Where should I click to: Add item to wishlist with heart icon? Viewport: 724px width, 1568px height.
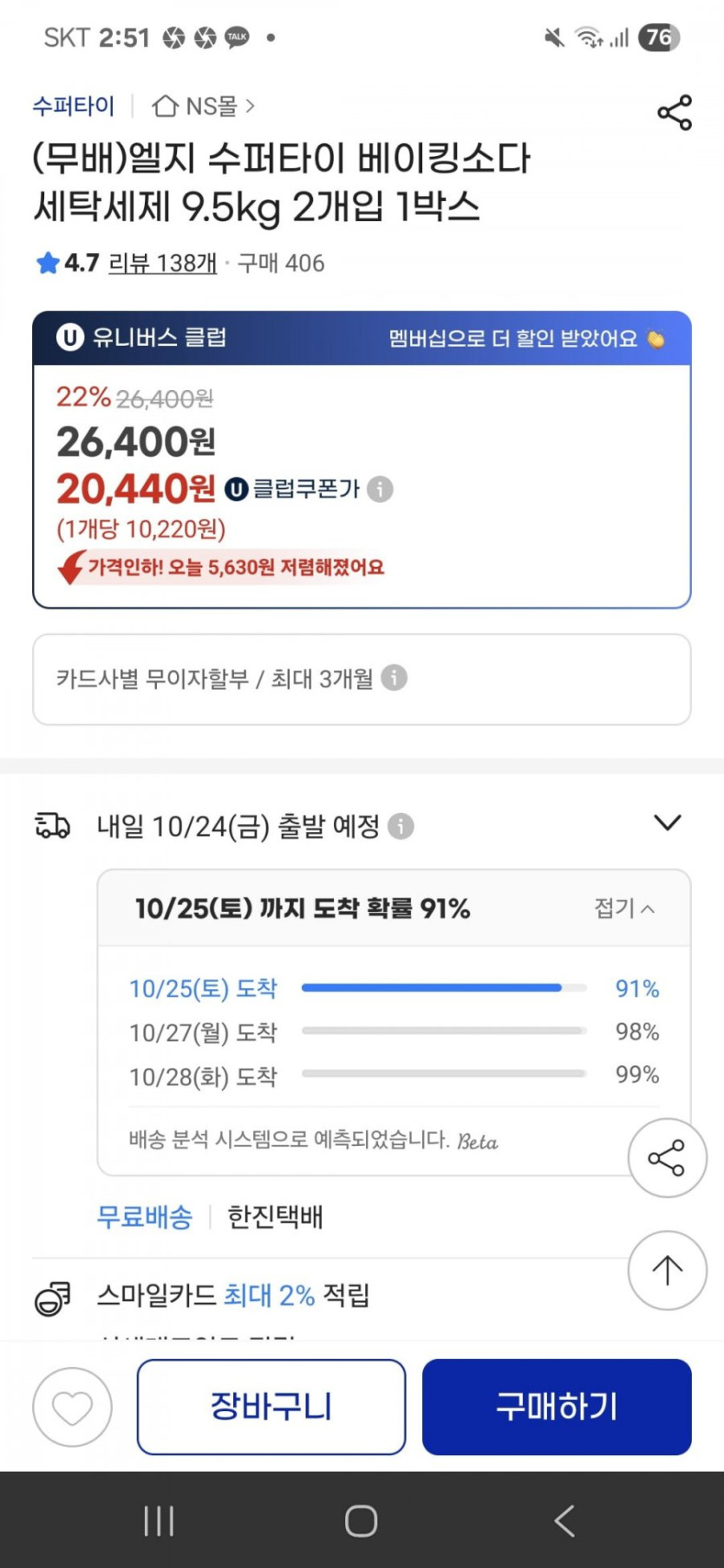click(x=72, y=1407)
